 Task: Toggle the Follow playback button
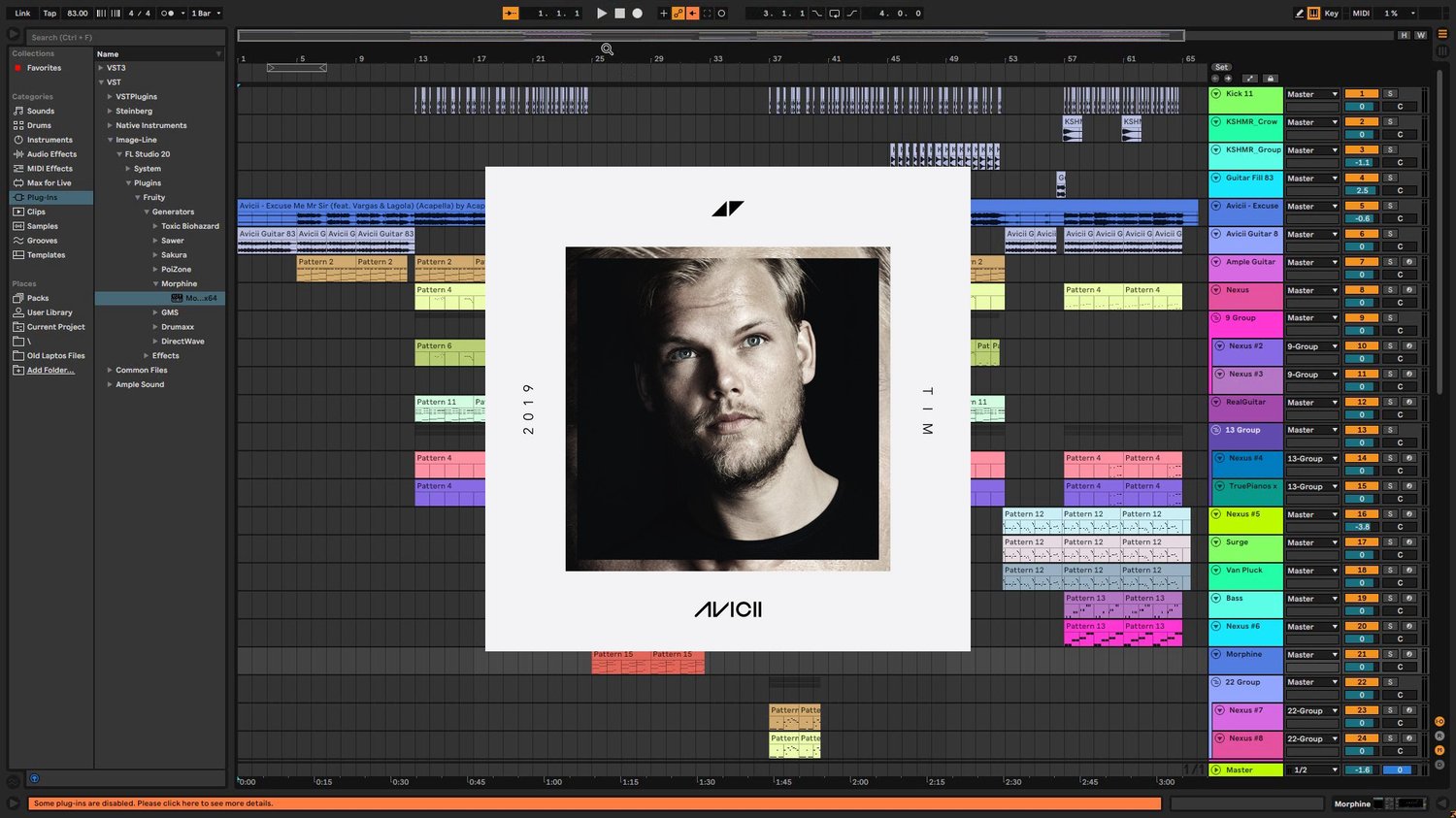[511, 14]
